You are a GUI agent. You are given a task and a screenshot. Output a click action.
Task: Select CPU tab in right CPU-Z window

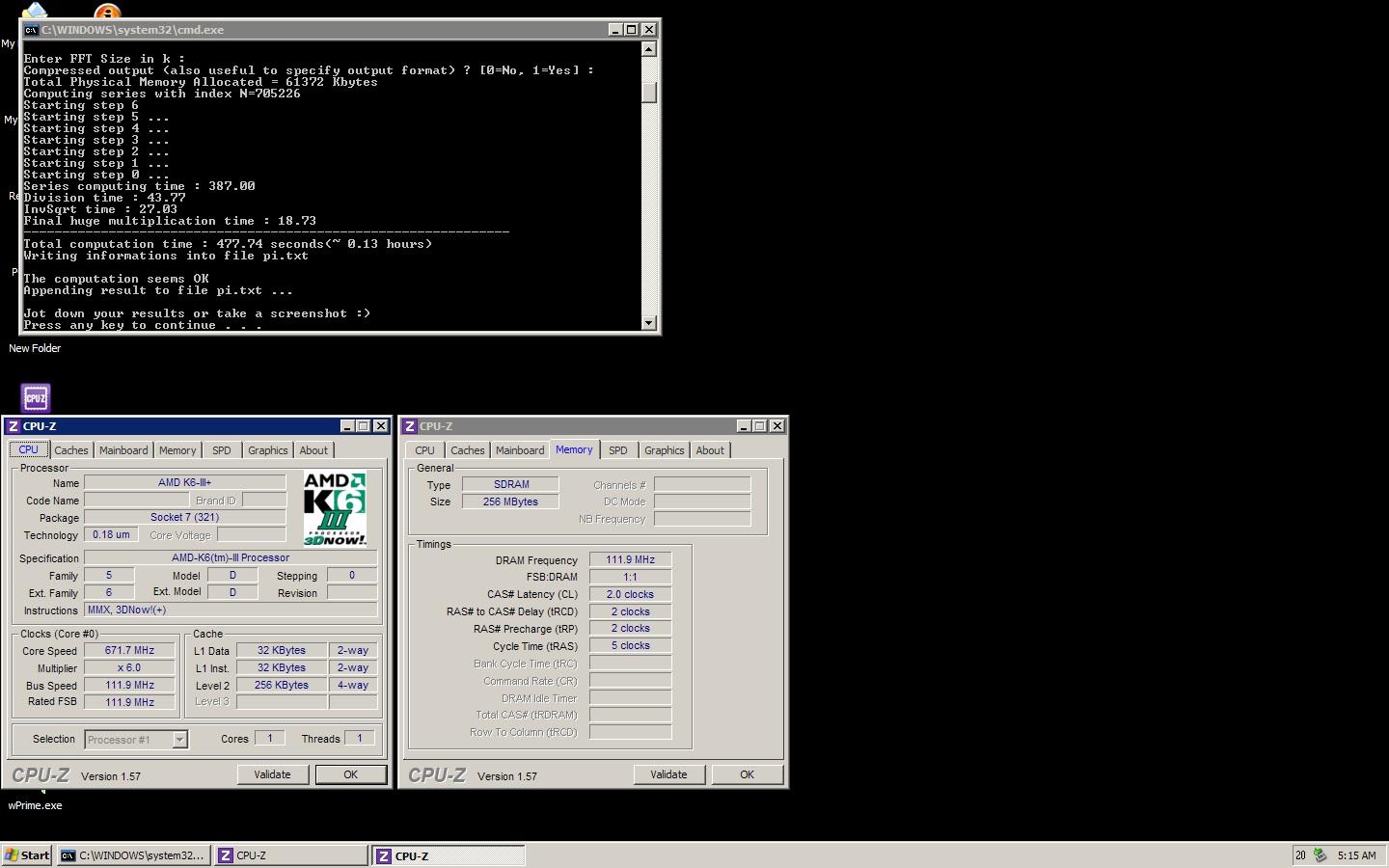425,450
